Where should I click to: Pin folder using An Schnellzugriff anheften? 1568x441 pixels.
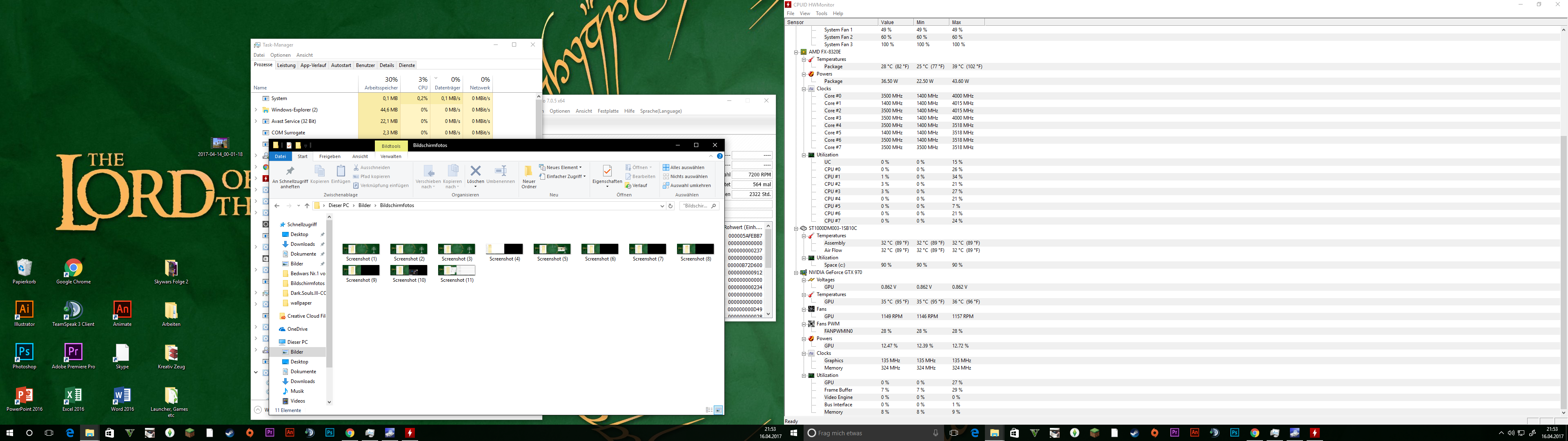290,176
